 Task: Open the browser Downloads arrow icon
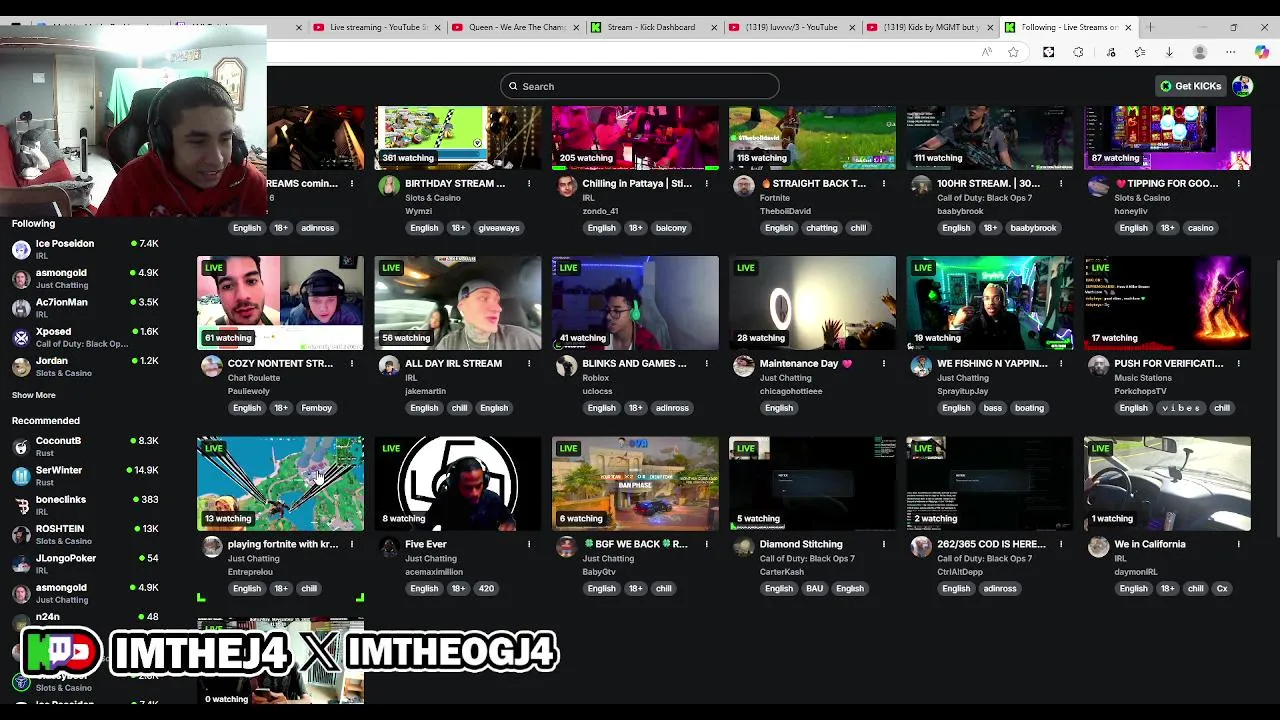point(1169,52)
